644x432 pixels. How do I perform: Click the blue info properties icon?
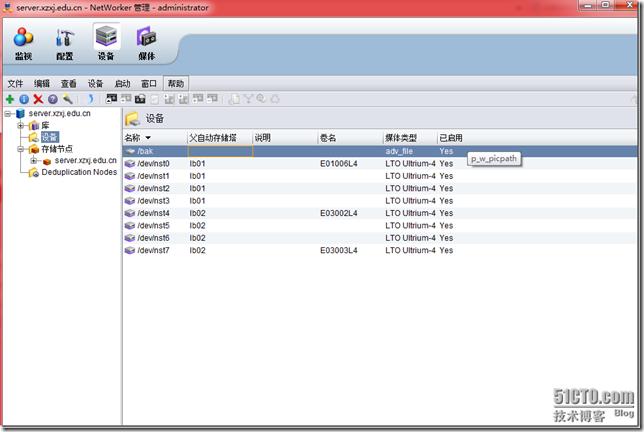click(x=24, y=99)
